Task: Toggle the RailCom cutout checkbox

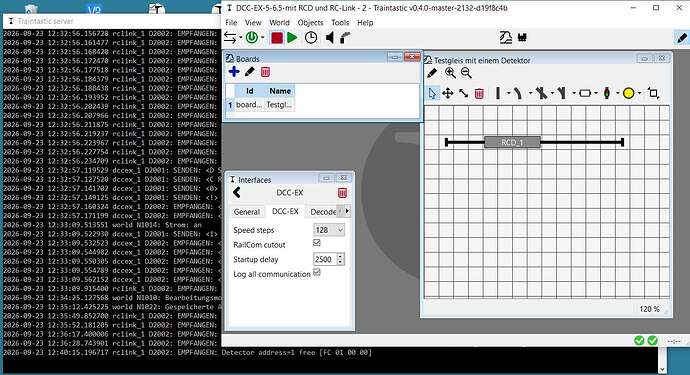Action: click(316, 243)
